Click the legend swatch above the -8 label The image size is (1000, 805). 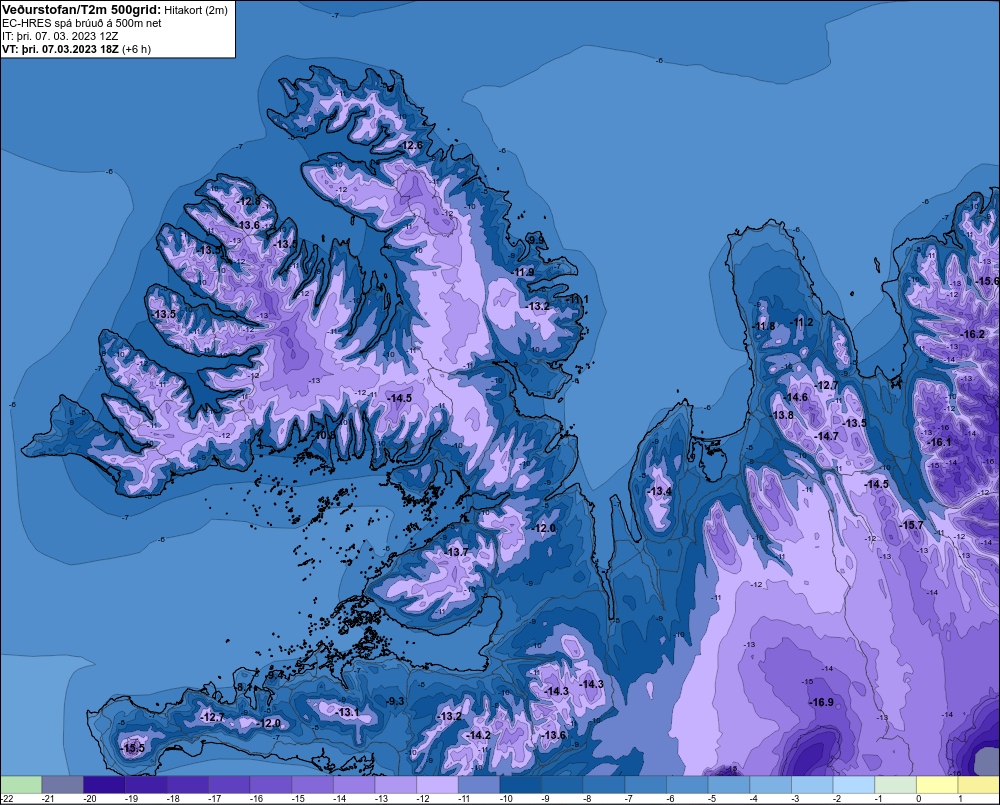[604, 785]
